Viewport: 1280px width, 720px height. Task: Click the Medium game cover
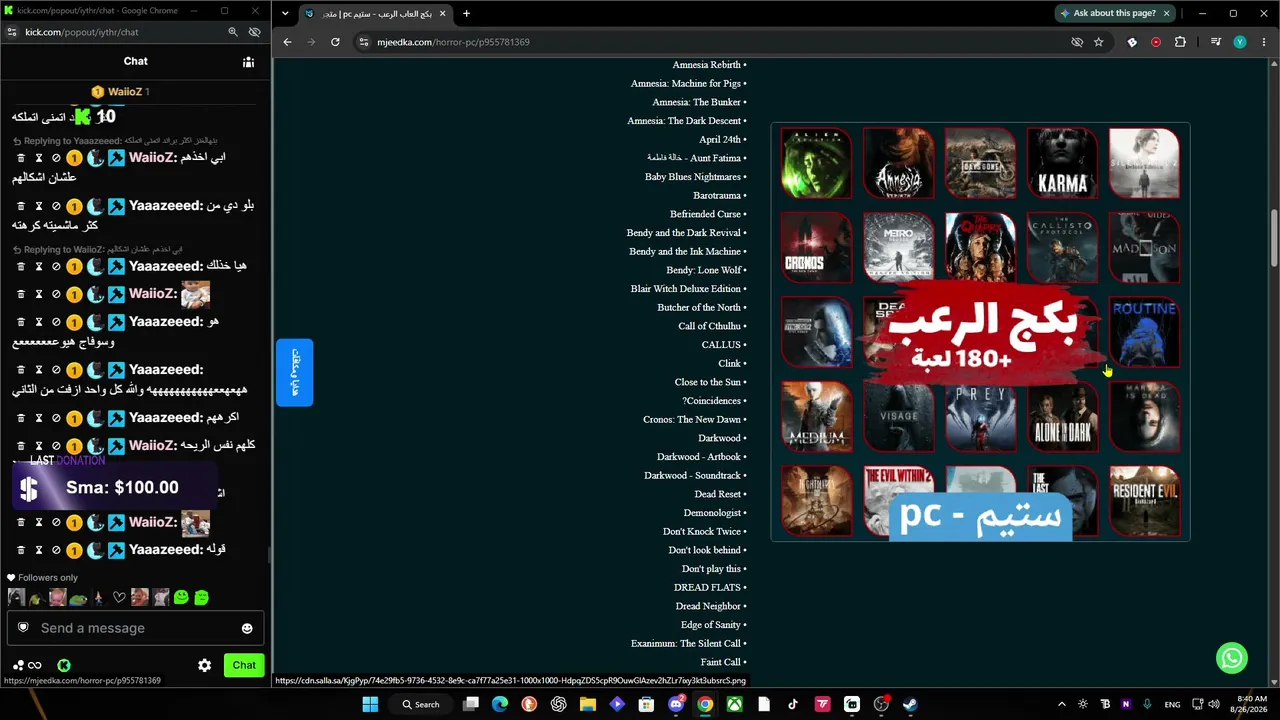(816, 416)
